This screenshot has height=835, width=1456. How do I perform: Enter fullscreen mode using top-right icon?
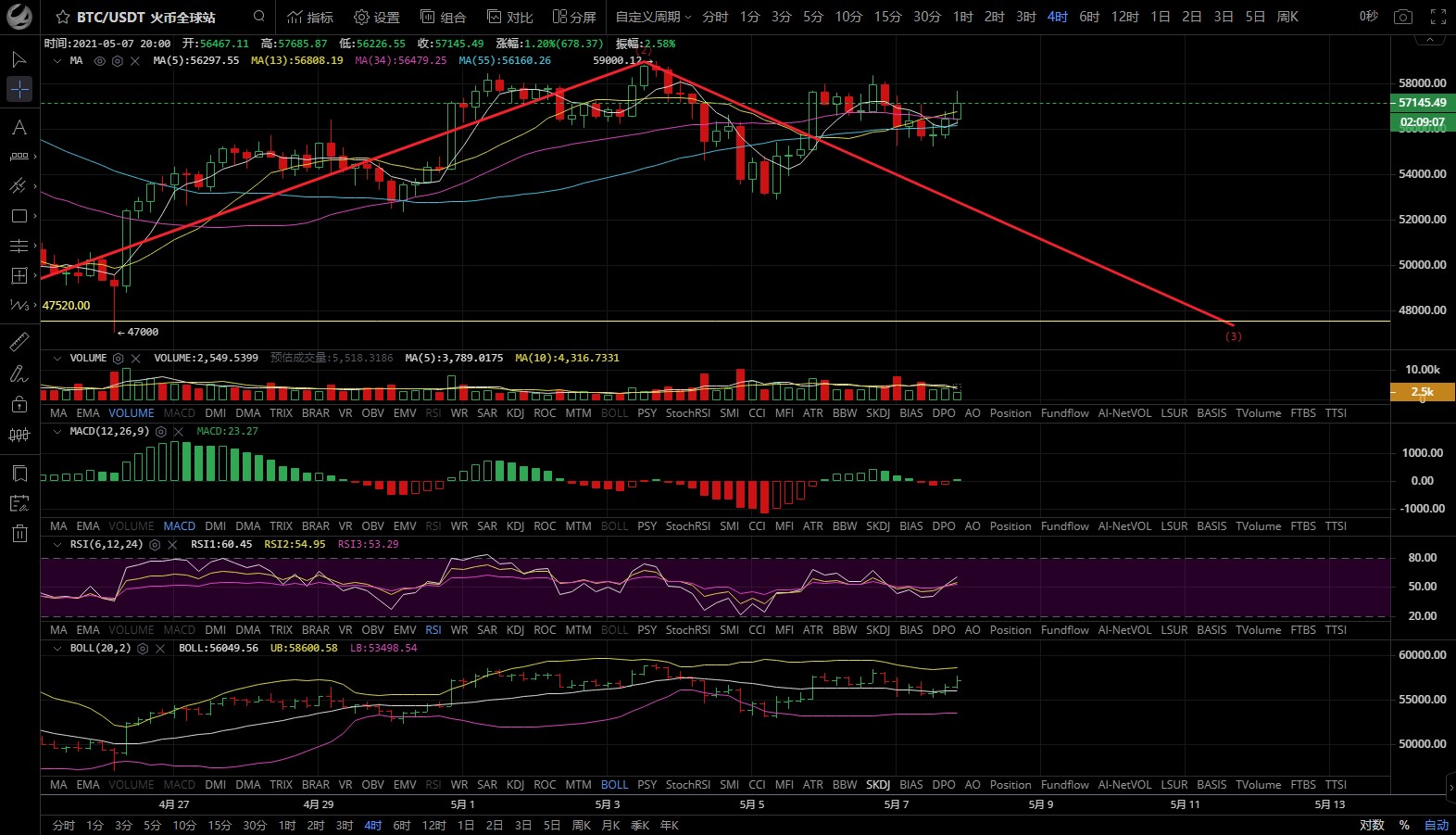[x=1437, y=17]
